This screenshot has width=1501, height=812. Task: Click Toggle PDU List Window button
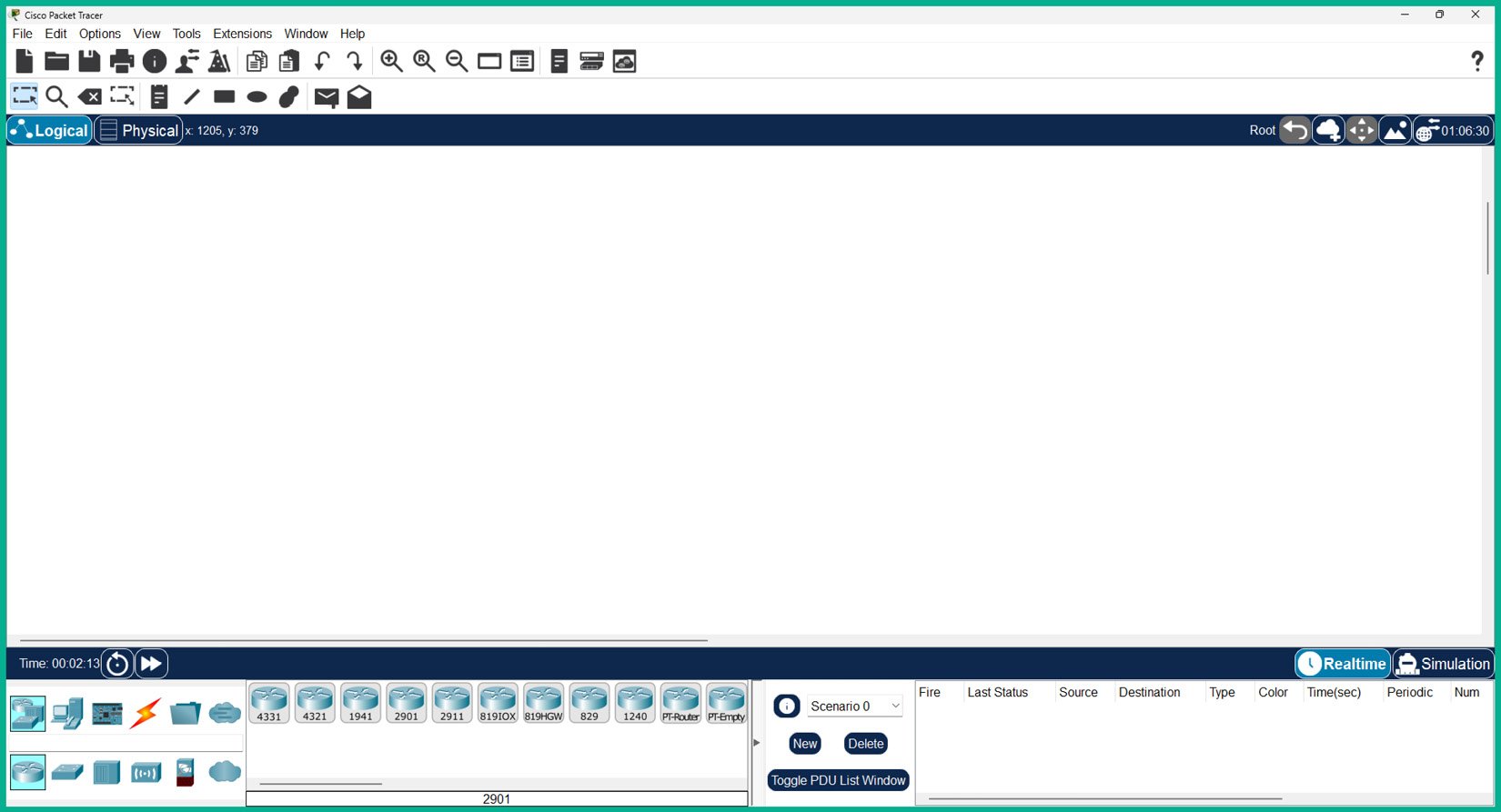[x=838, y=780]
